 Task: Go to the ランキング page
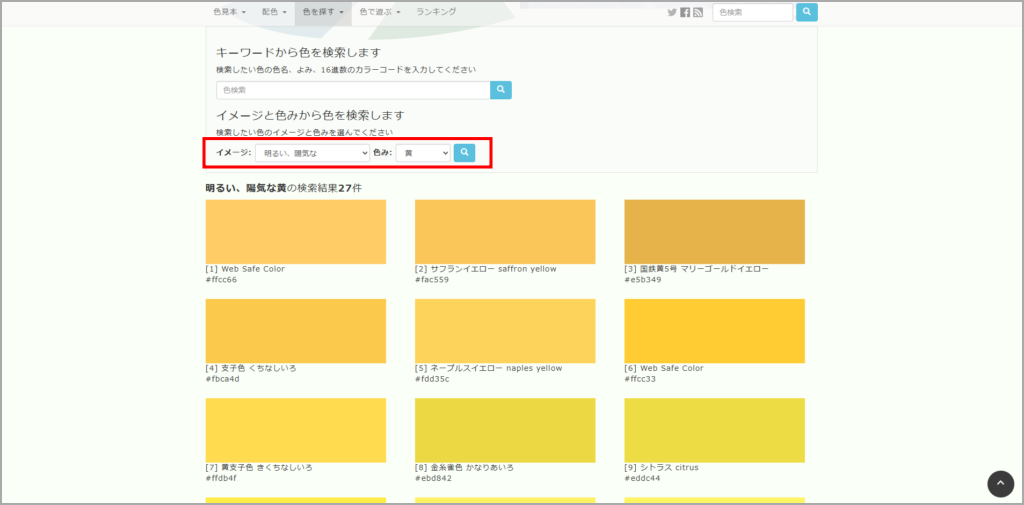436,12
